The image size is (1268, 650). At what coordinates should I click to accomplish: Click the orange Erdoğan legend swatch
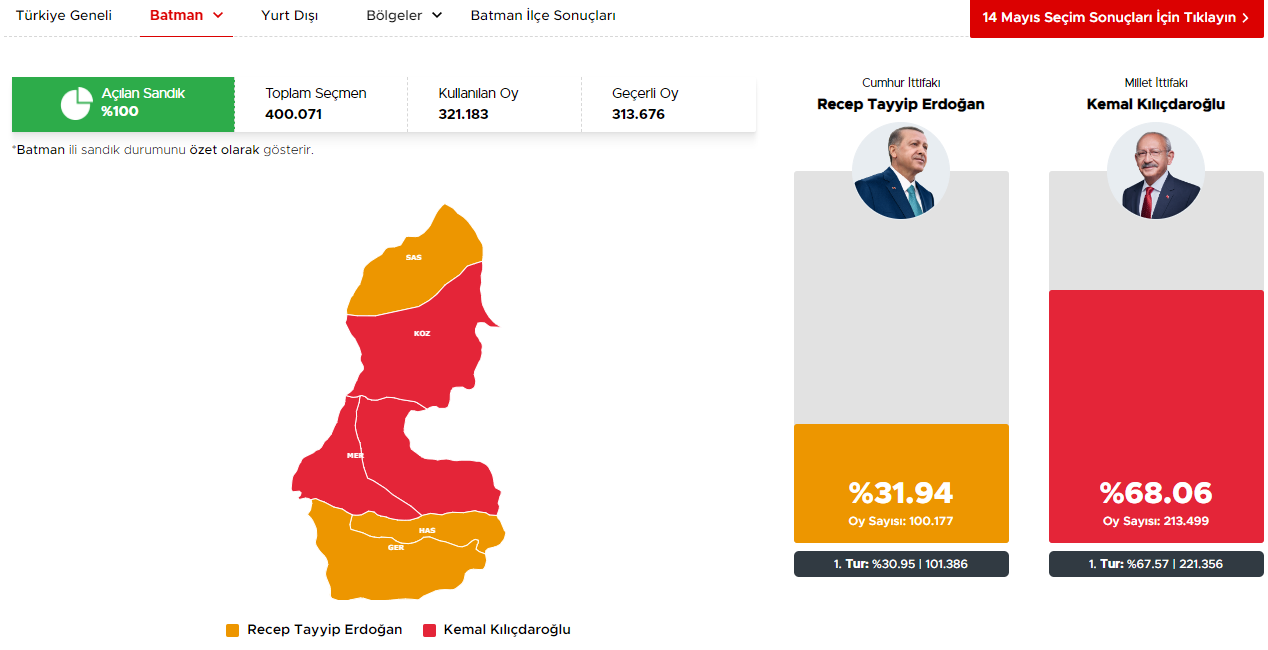click(233, 630)
